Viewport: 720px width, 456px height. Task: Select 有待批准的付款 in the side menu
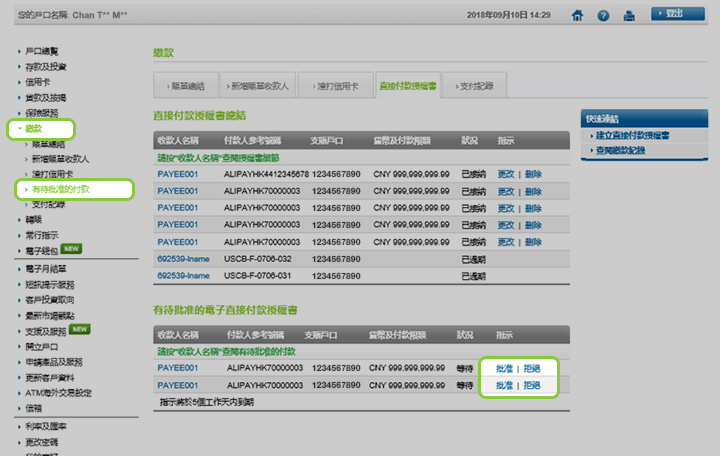point(60,189)
